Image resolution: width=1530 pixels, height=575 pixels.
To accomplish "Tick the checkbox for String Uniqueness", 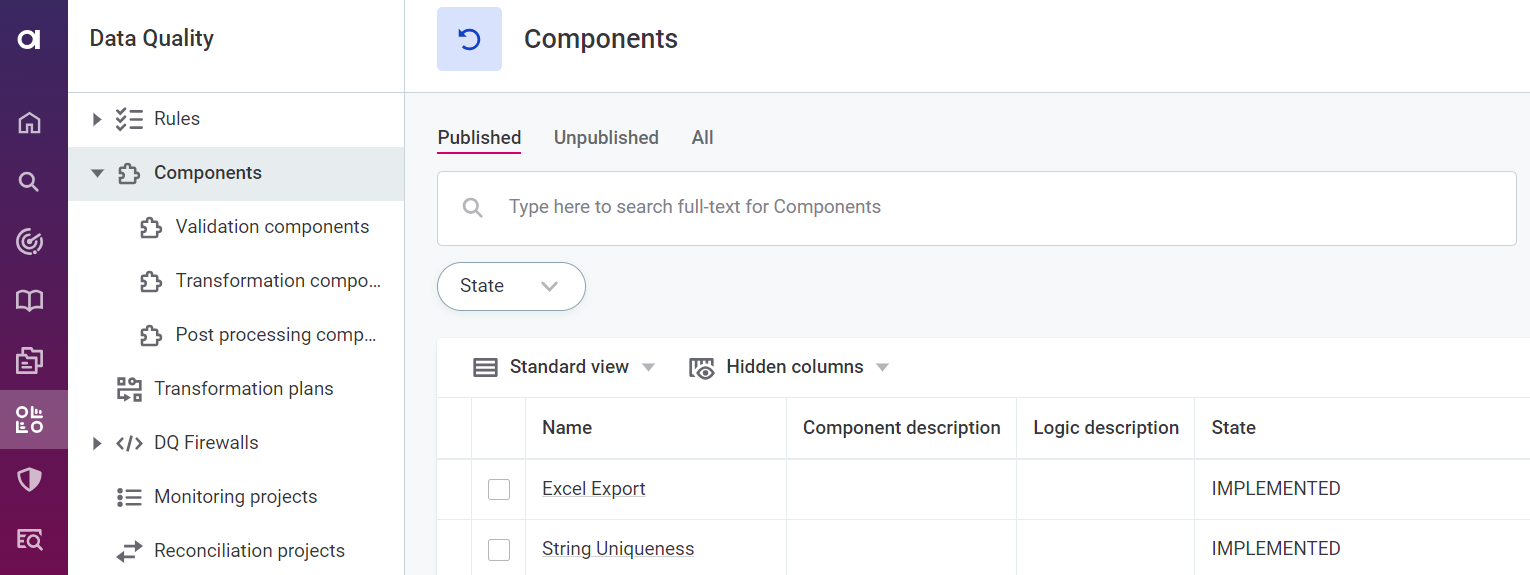I will pos(499,549).
